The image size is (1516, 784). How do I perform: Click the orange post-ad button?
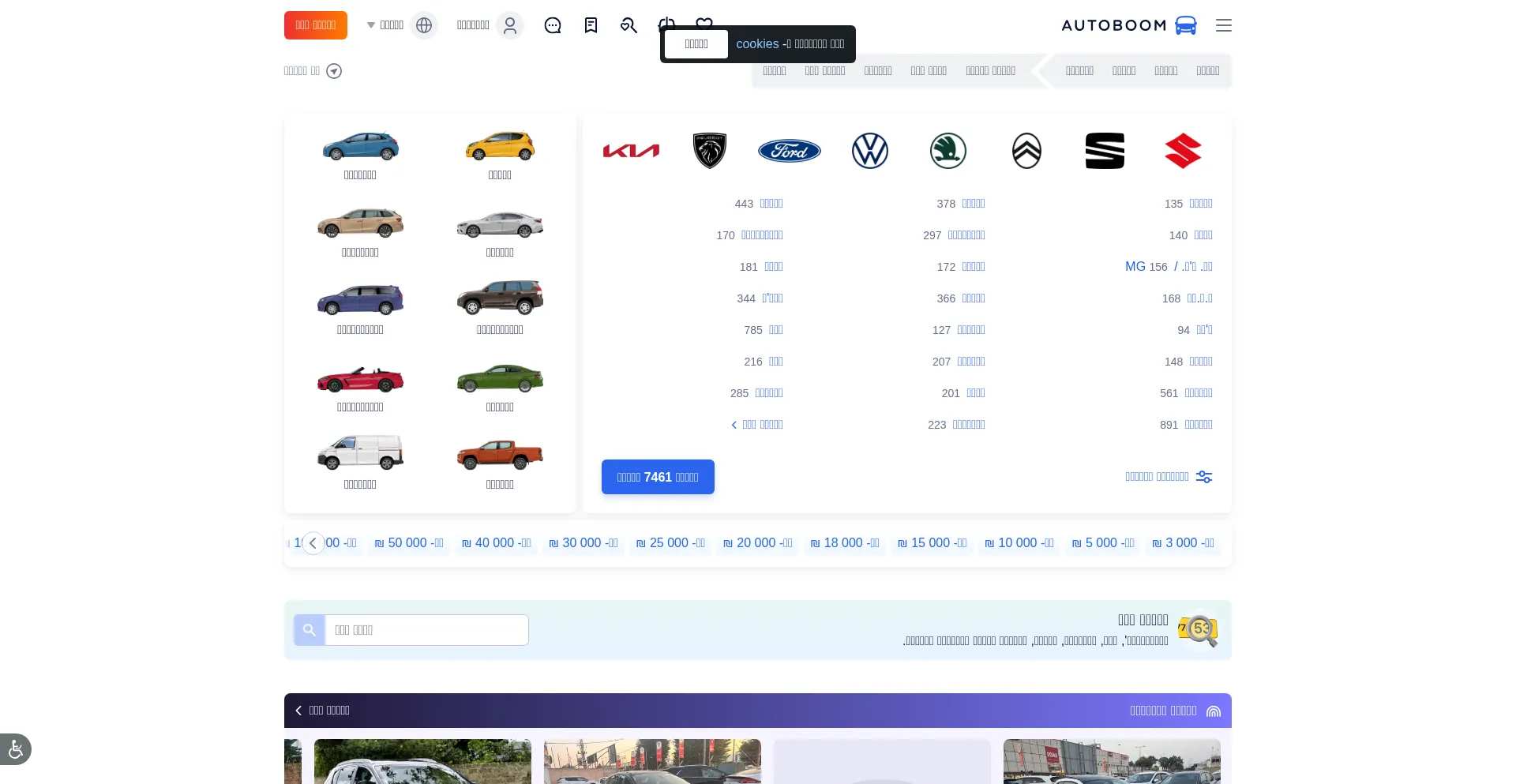point(316,25)
